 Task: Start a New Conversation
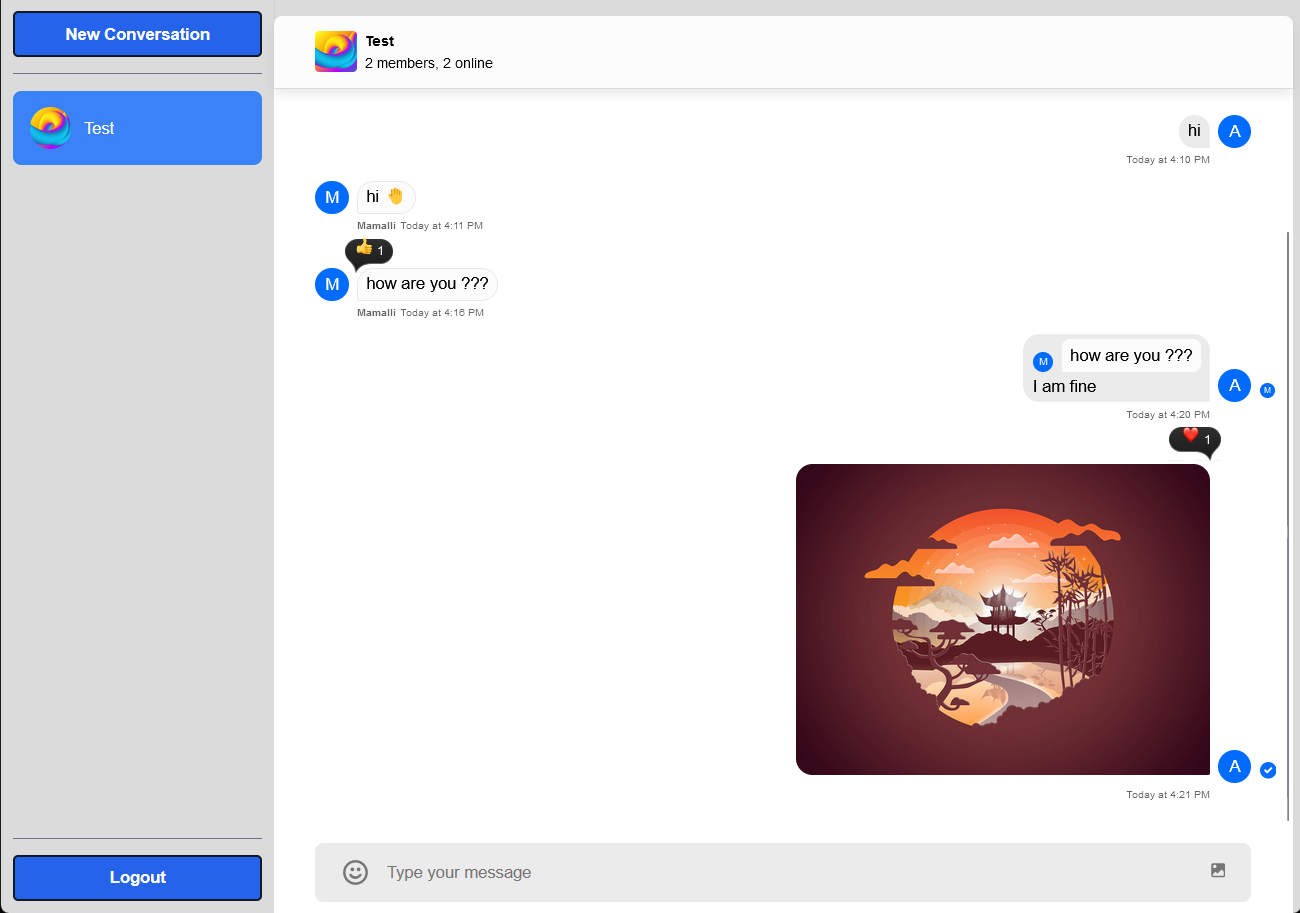[x=137, y=34]
